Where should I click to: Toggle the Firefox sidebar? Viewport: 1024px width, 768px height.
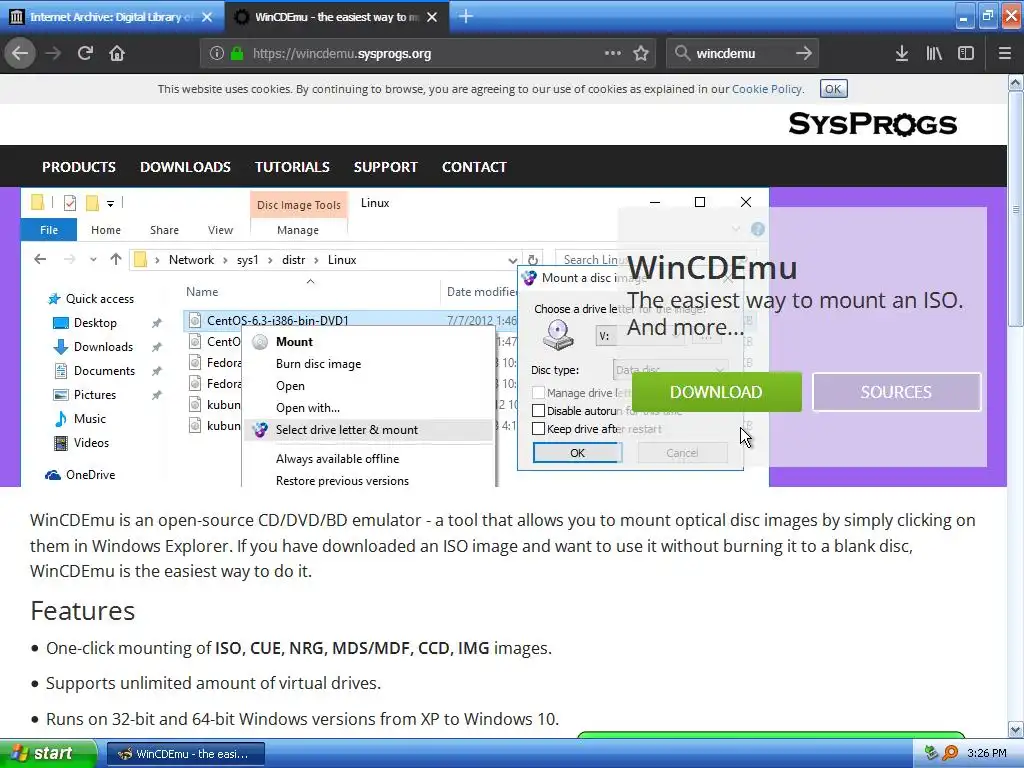click(x=966, y=54)
